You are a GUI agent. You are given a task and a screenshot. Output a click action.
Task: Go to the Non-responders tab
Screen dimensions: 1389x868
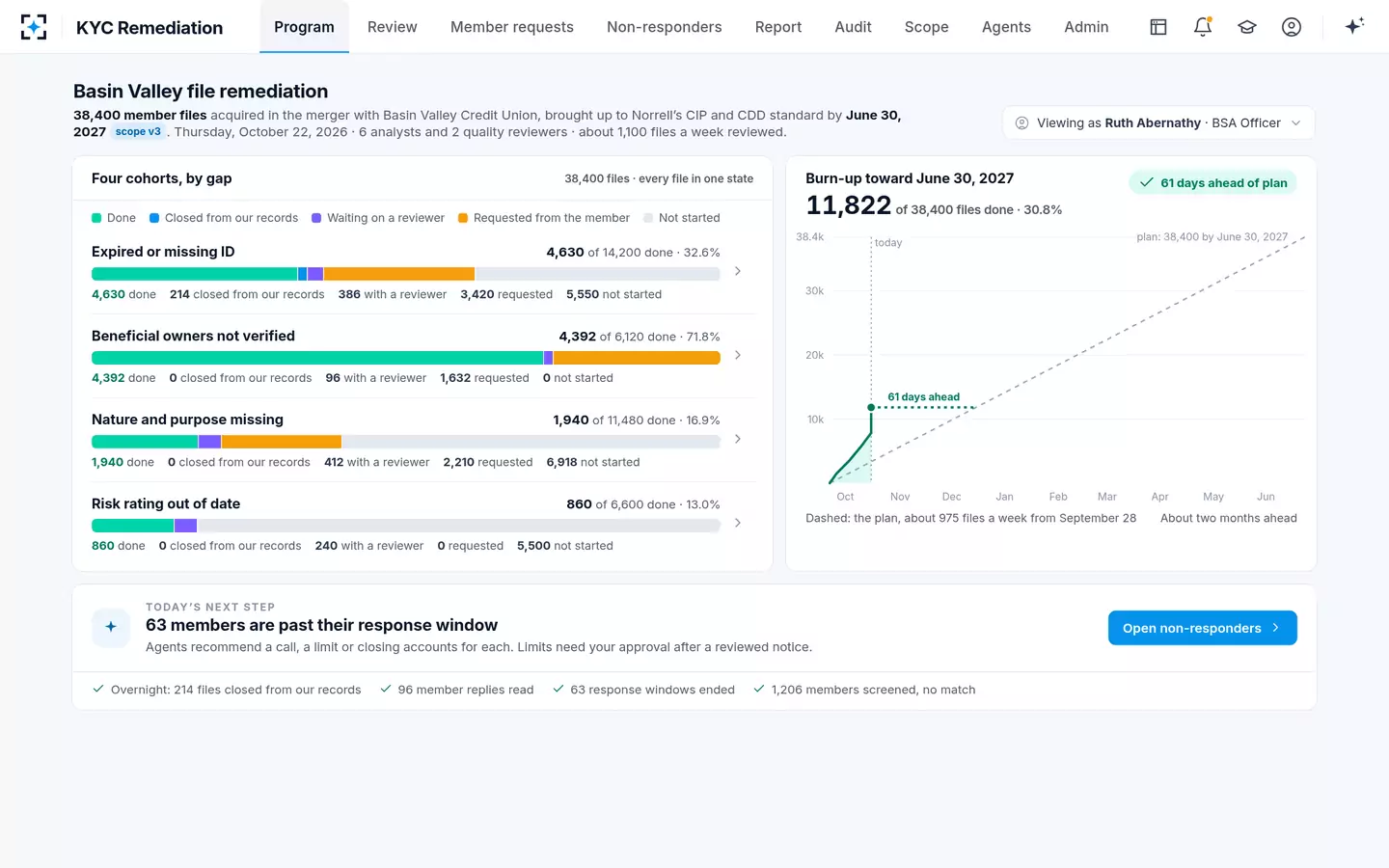[x=665, y=27]
